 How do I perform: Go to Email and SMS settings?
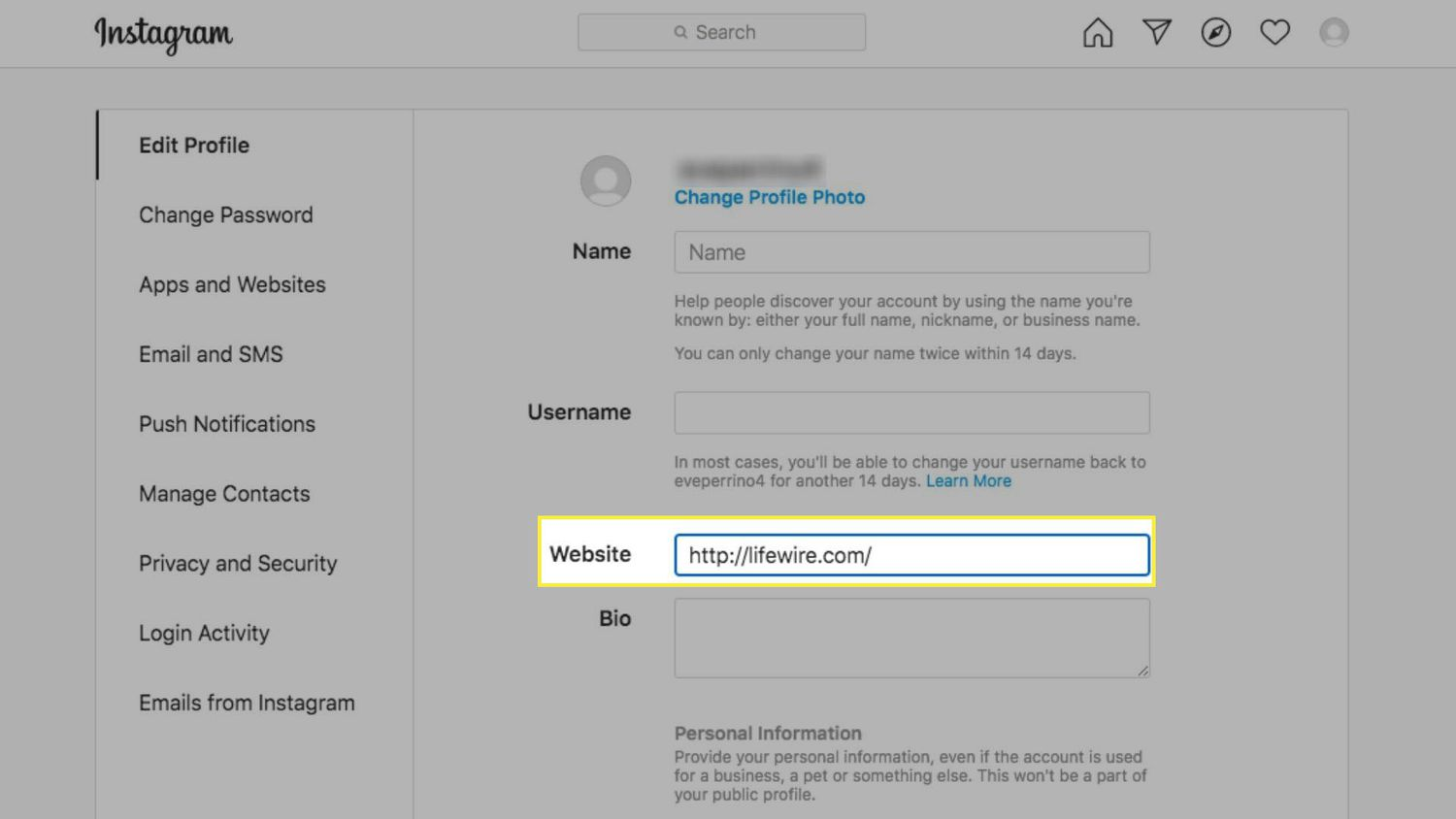click(211, 355)
